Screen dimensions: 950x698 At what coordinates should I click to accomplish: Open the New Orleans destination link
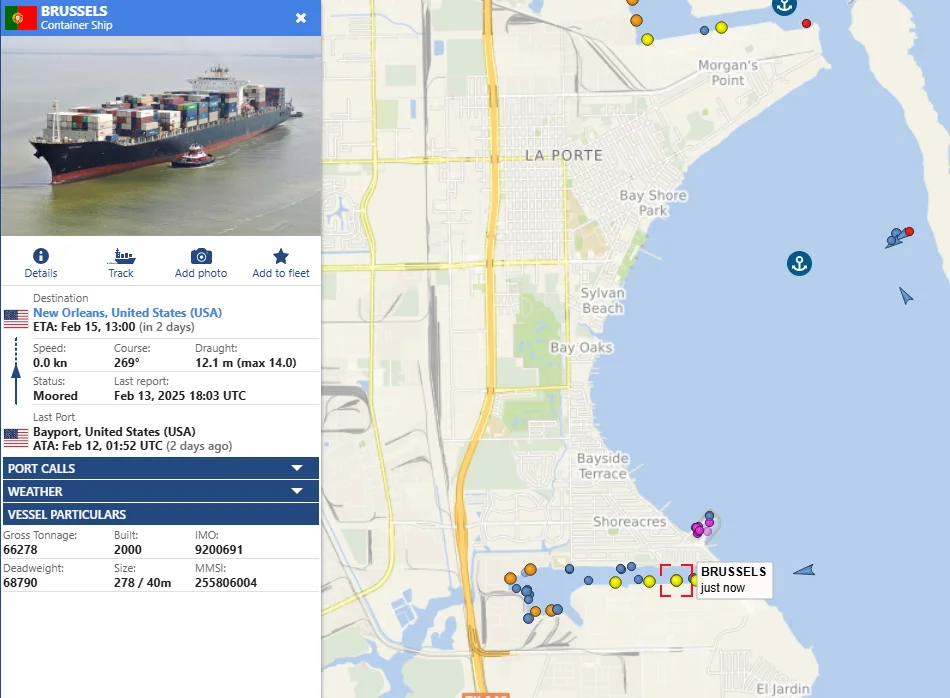tap(127, 313)
